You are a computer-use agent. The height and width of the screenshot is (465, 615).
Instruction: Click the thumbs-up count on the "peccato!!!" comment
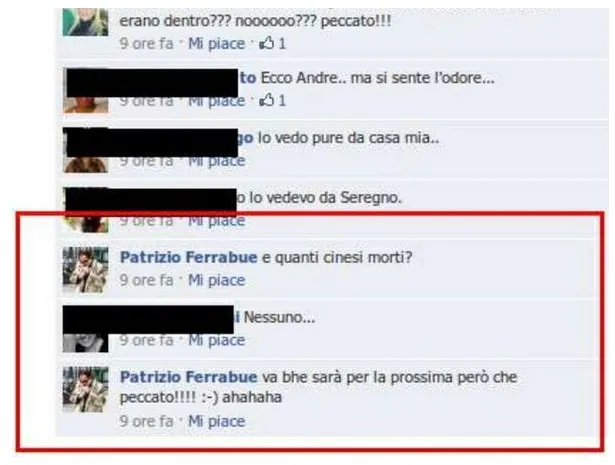[282, 44]
